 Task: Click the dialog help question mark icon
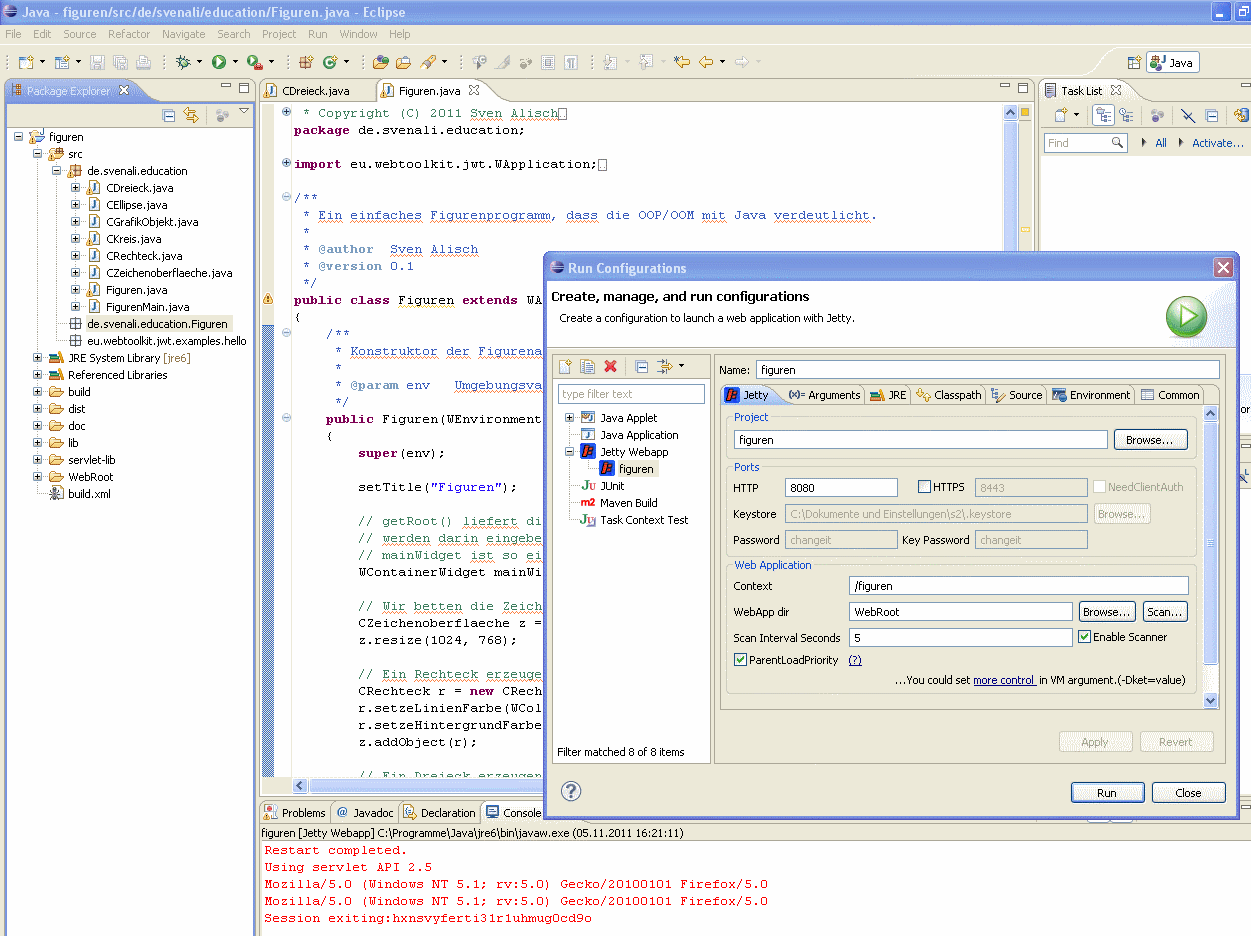571,792
